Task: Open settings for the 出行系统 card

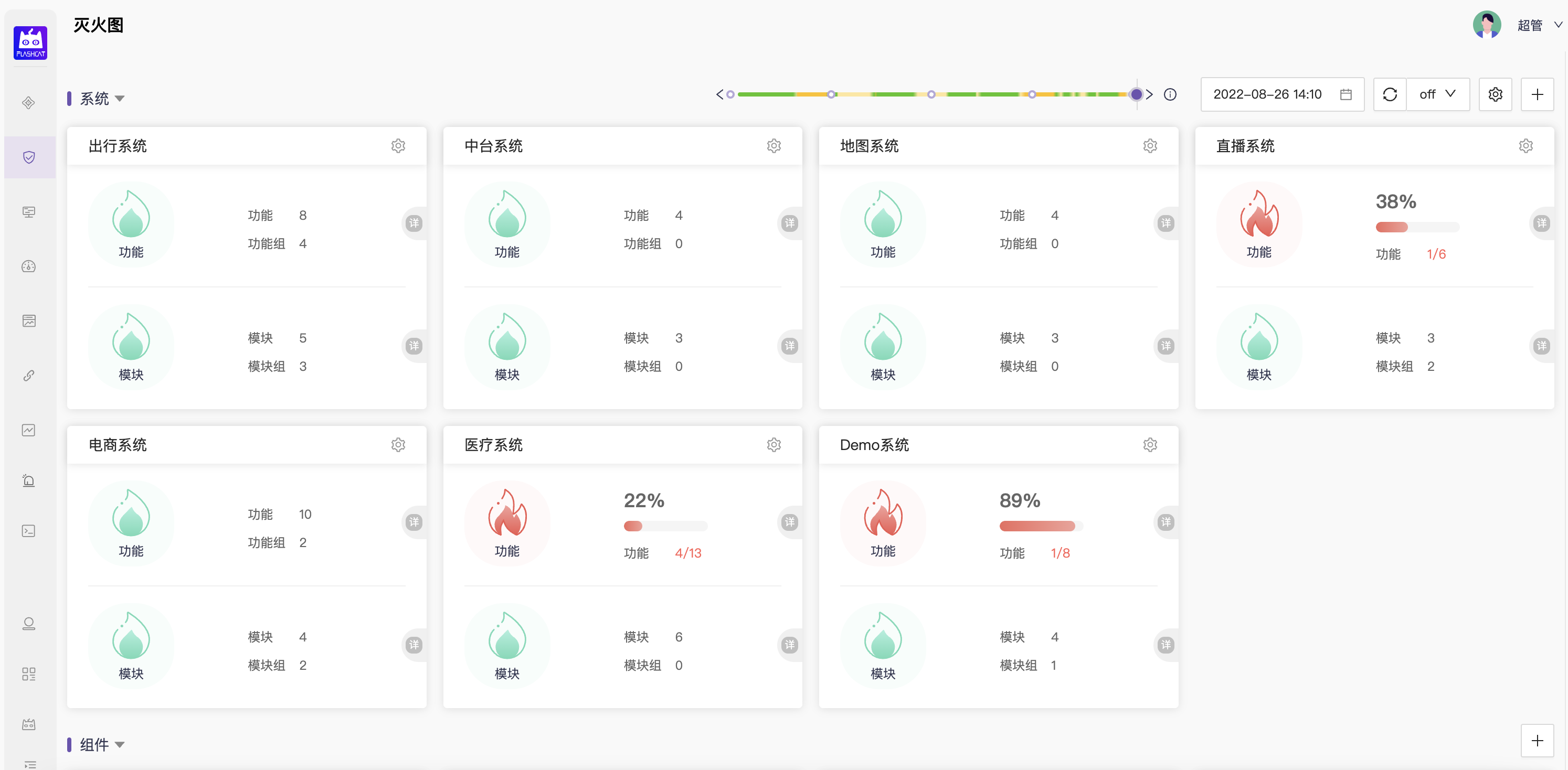Action: pos(399,145)
